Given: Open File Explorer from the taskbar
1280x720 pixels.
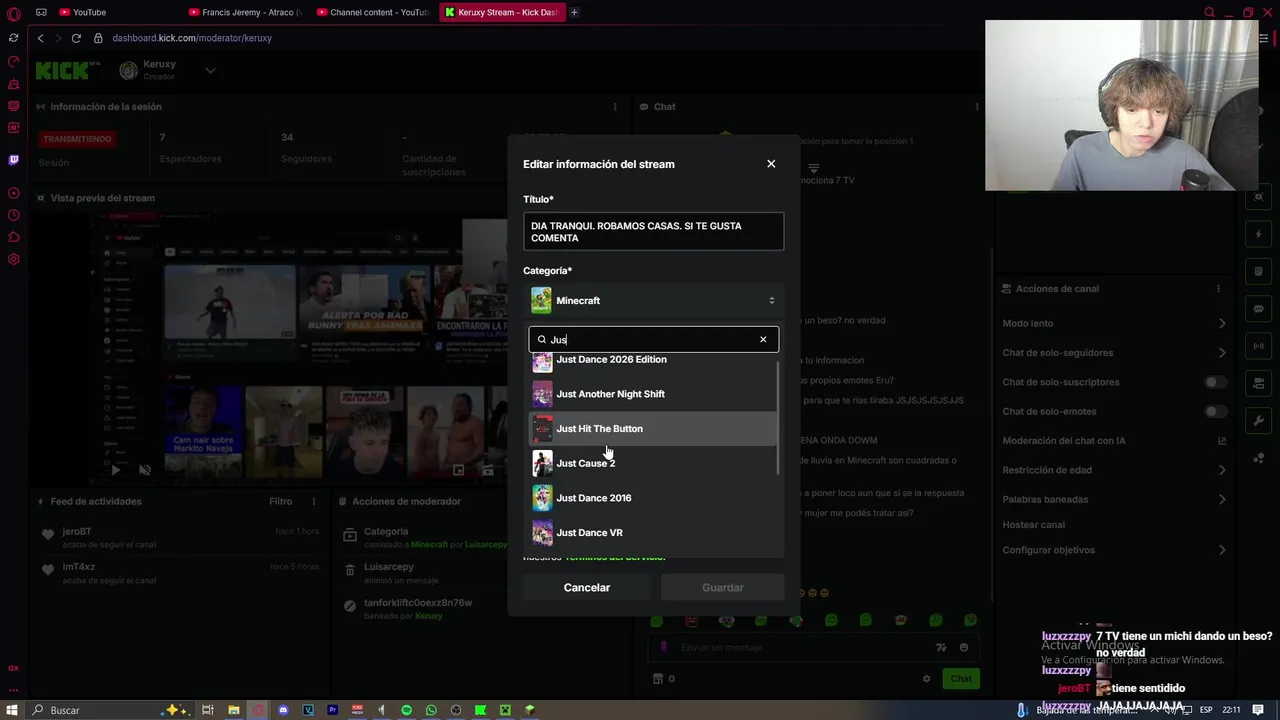Looking at the screenshot, I should point(233,710).
